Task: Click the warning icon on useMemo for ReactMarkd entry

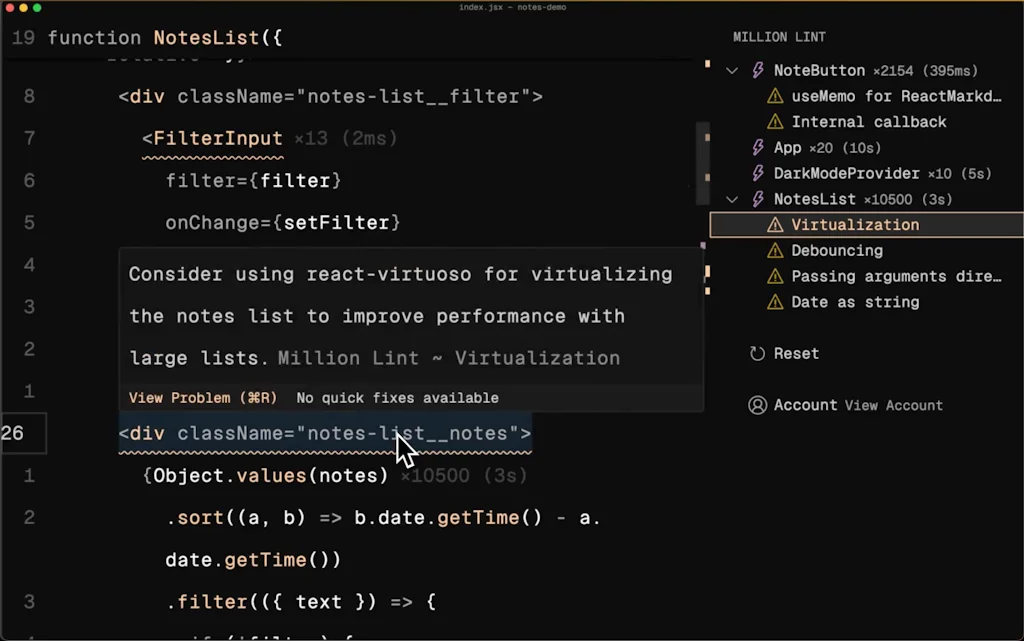Action: click(x=777, y=96)
